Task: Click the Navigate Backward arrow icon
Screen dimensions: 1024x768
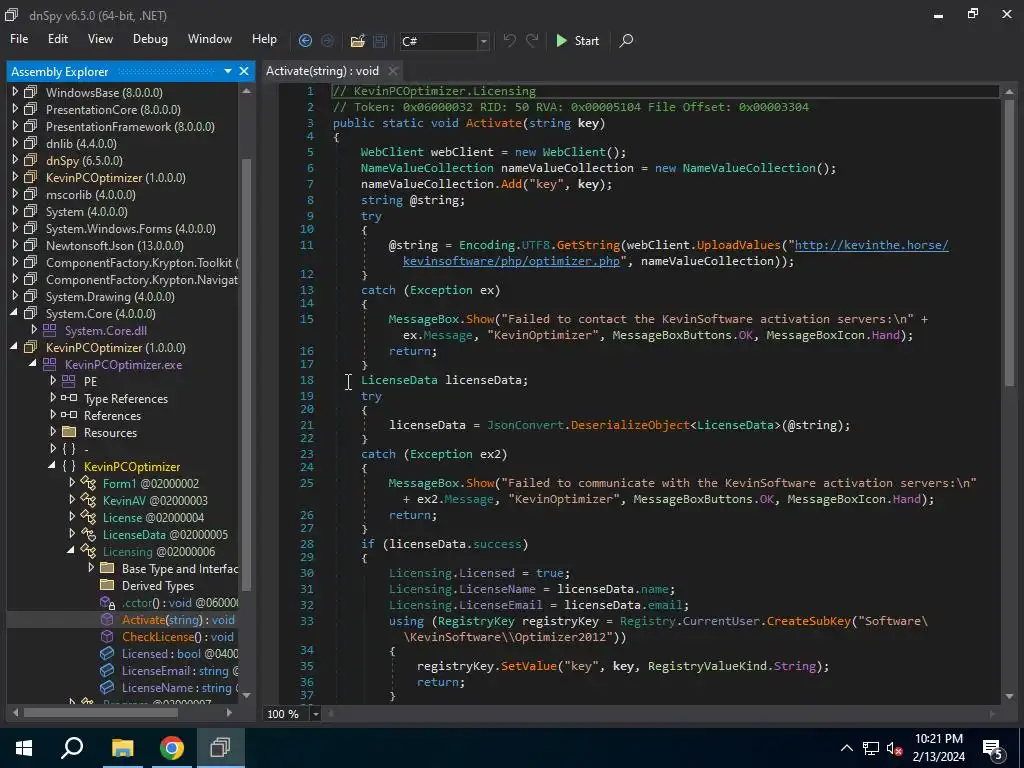Action: [305, 40]
